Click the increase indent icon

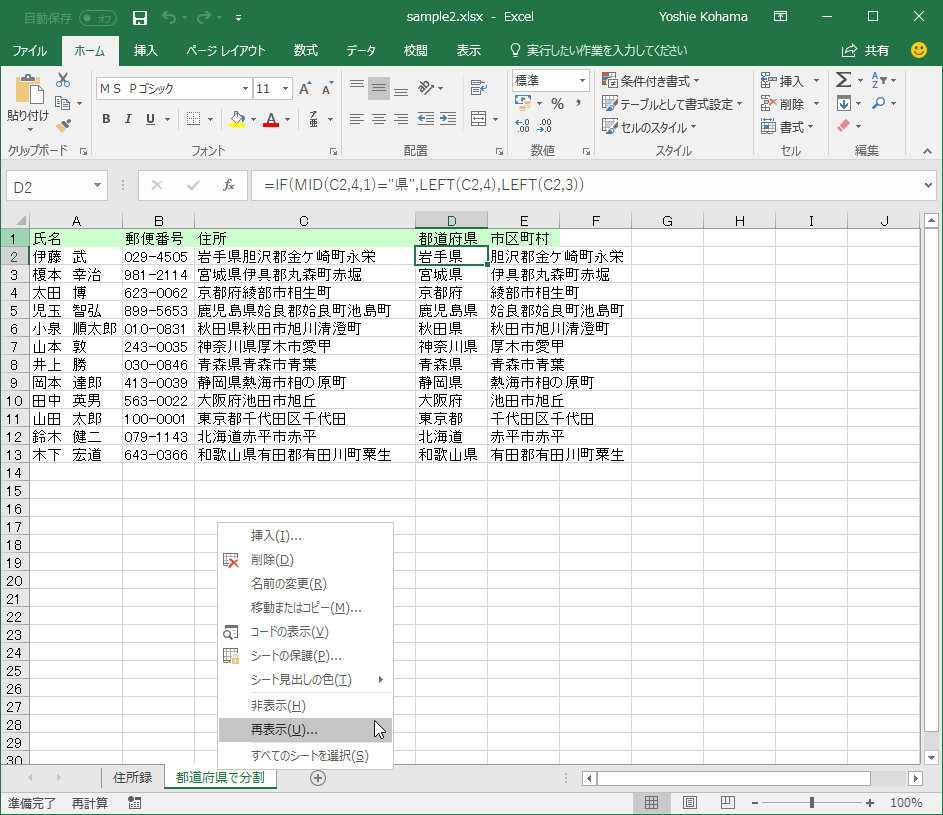coord(448,119)
